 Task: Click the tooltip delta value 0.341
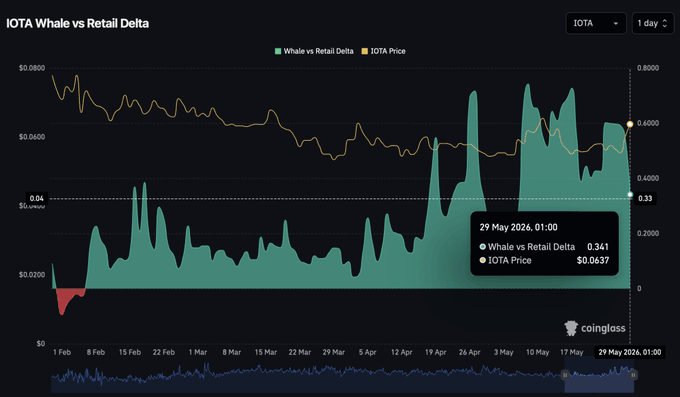click(x=598, y=247)
